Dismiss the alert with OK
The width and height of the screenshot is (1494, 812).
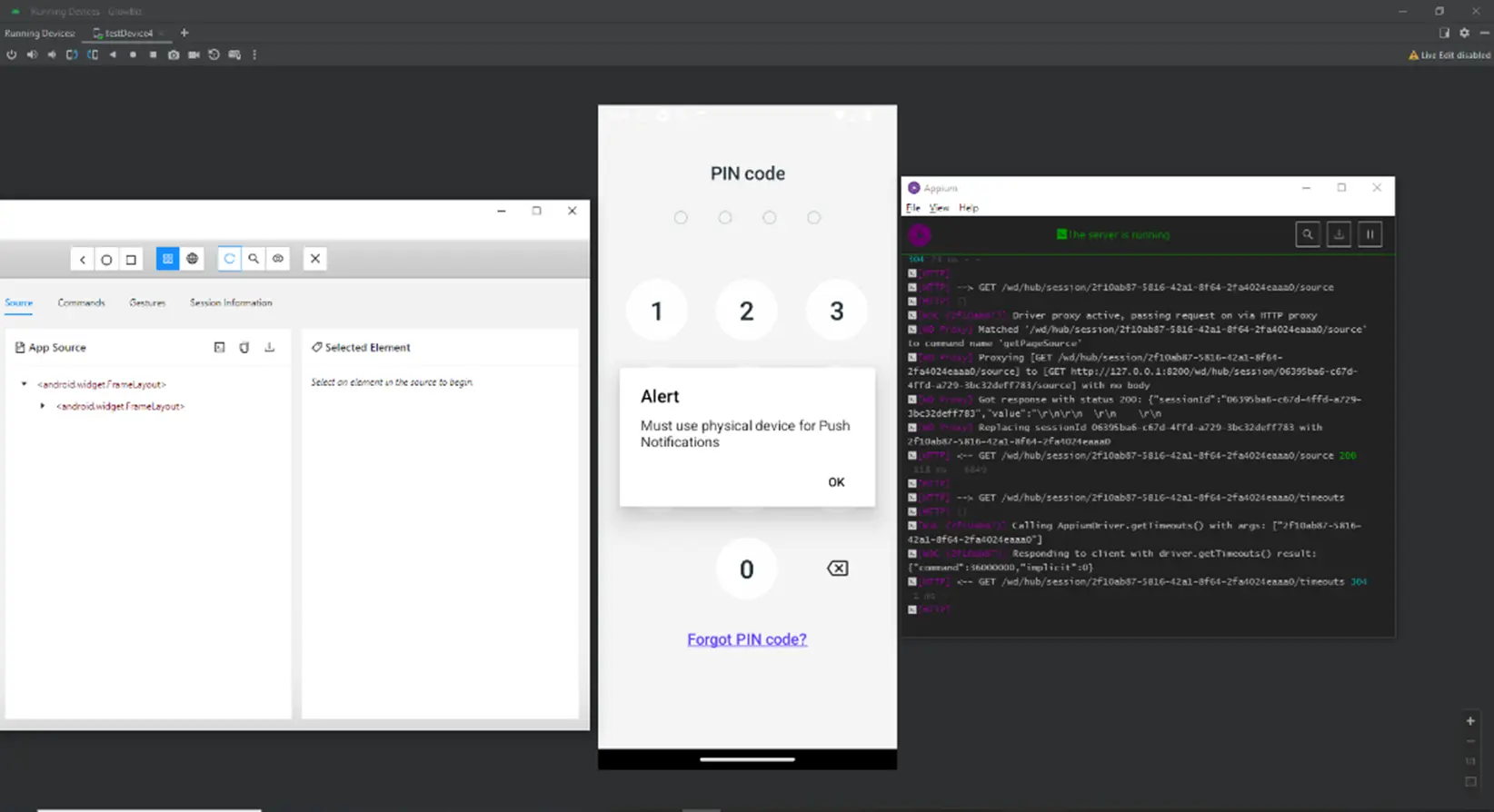click(x=836, y=482)
